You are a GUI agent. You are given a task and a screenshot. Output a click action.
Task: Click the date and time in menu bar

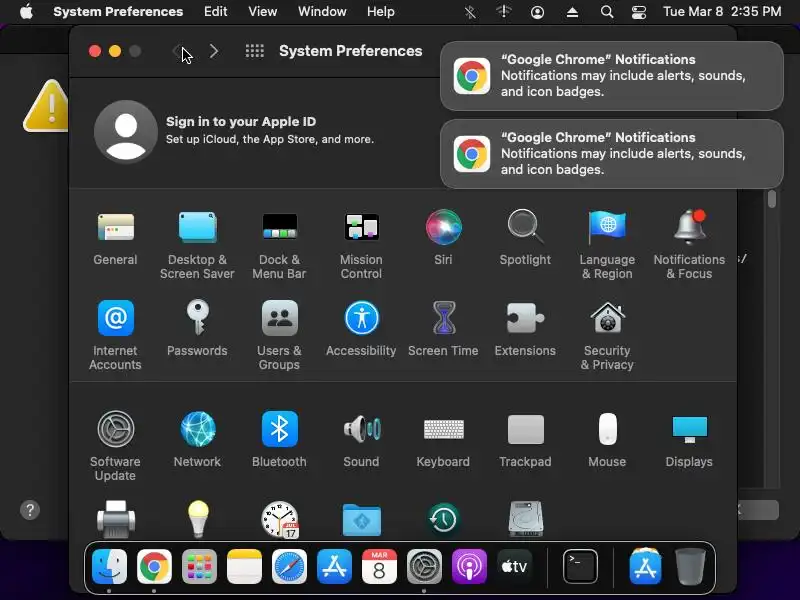point(722,11)
